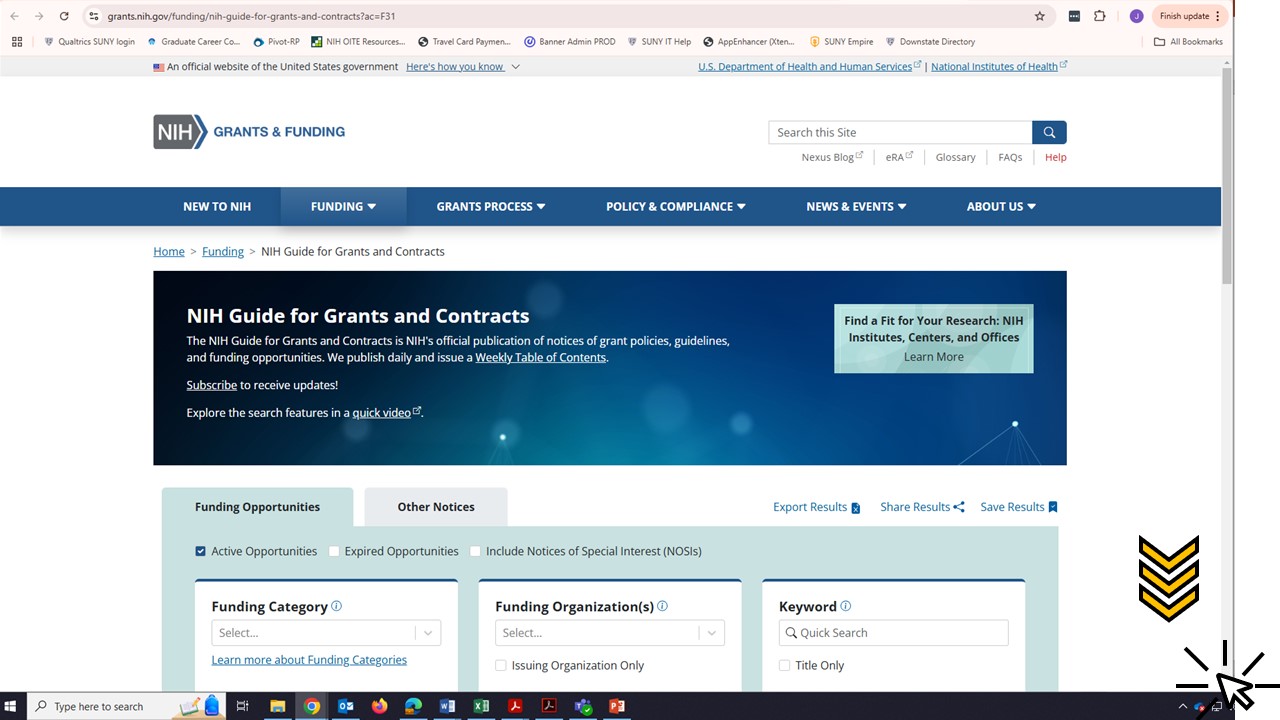Click the info icon beside Keyword
Image resolution: width=1280 pixels, height=720 pixels.
(x=846, y=606)
